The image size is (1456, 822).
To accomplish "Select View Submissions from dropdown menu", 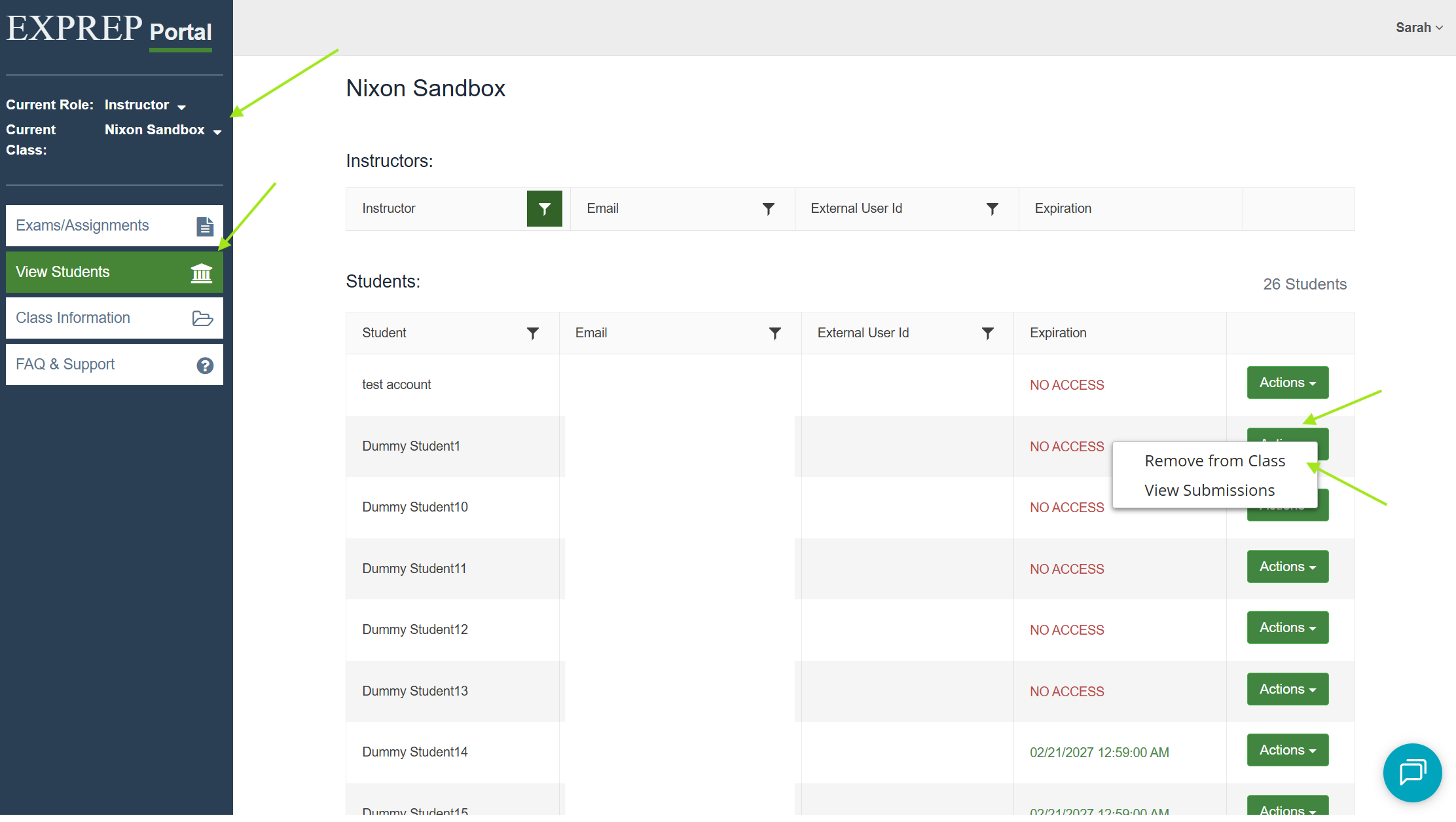I will (x=1209, y=491).
